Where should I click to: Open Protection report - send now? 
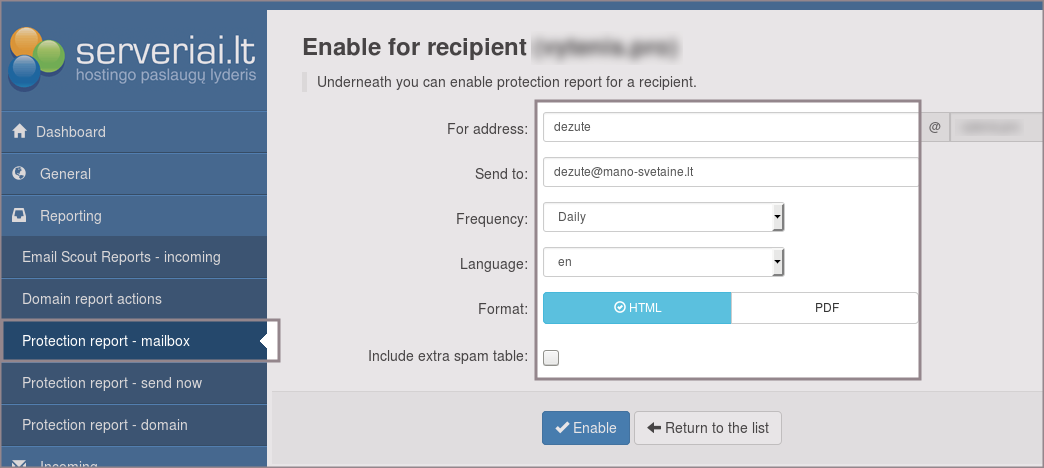112,383
